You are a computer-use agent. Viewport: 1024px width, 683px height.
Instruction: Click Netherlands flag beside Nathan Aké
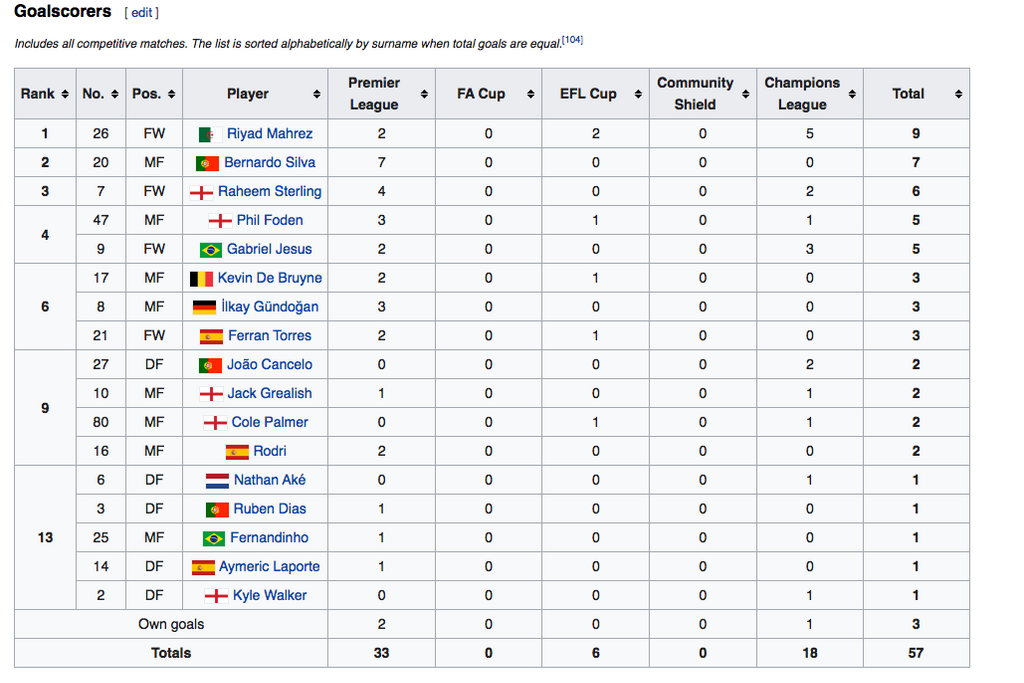pyautogui.click(x=217, y=481)
